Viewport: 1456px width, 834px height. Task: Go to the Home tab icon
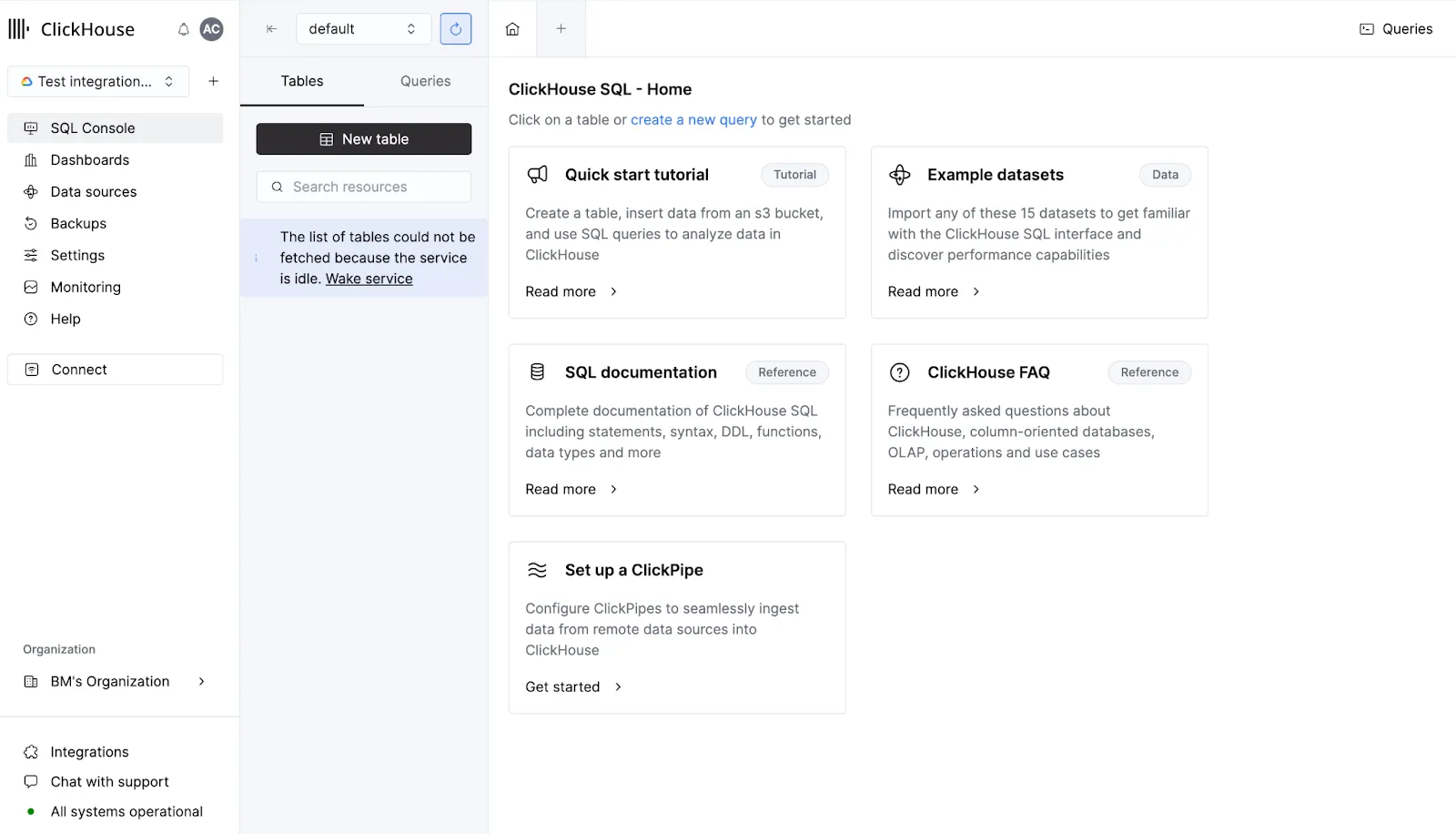click(x=513, y=29)
